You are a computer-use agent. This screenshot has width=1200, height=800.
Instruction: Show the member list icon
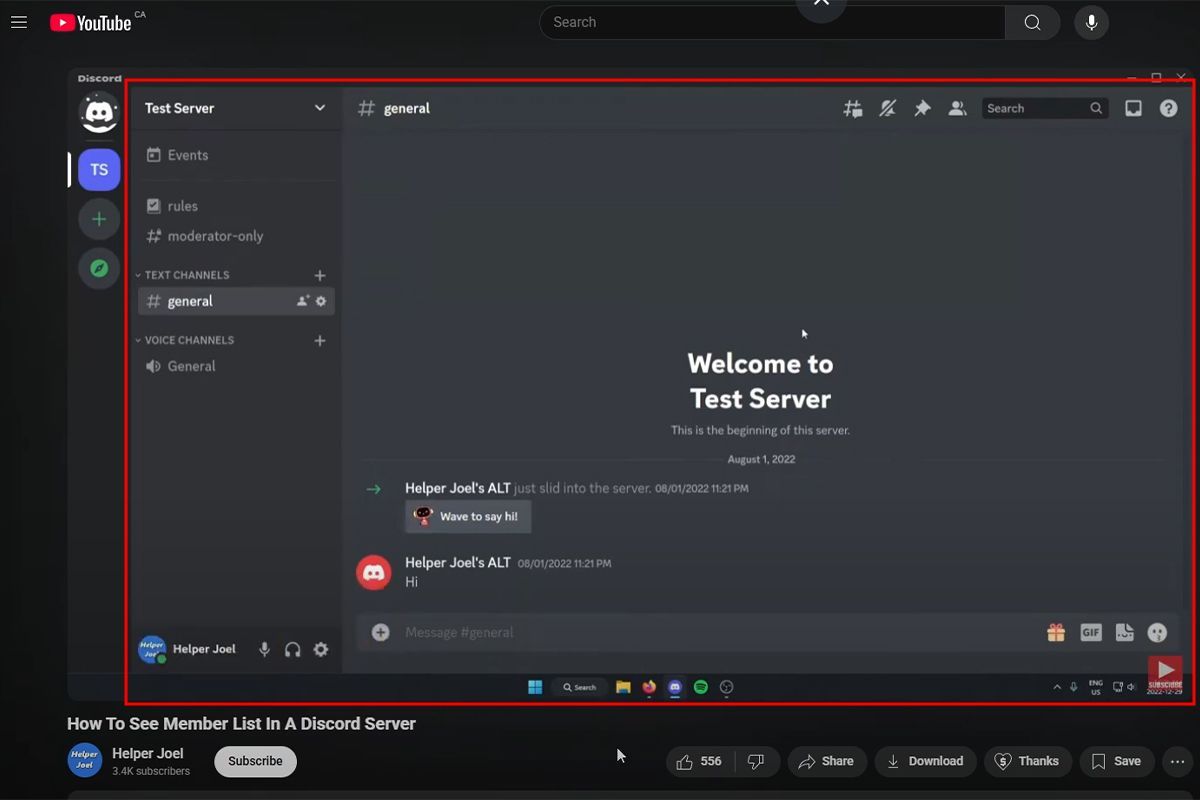pos(957,108)
